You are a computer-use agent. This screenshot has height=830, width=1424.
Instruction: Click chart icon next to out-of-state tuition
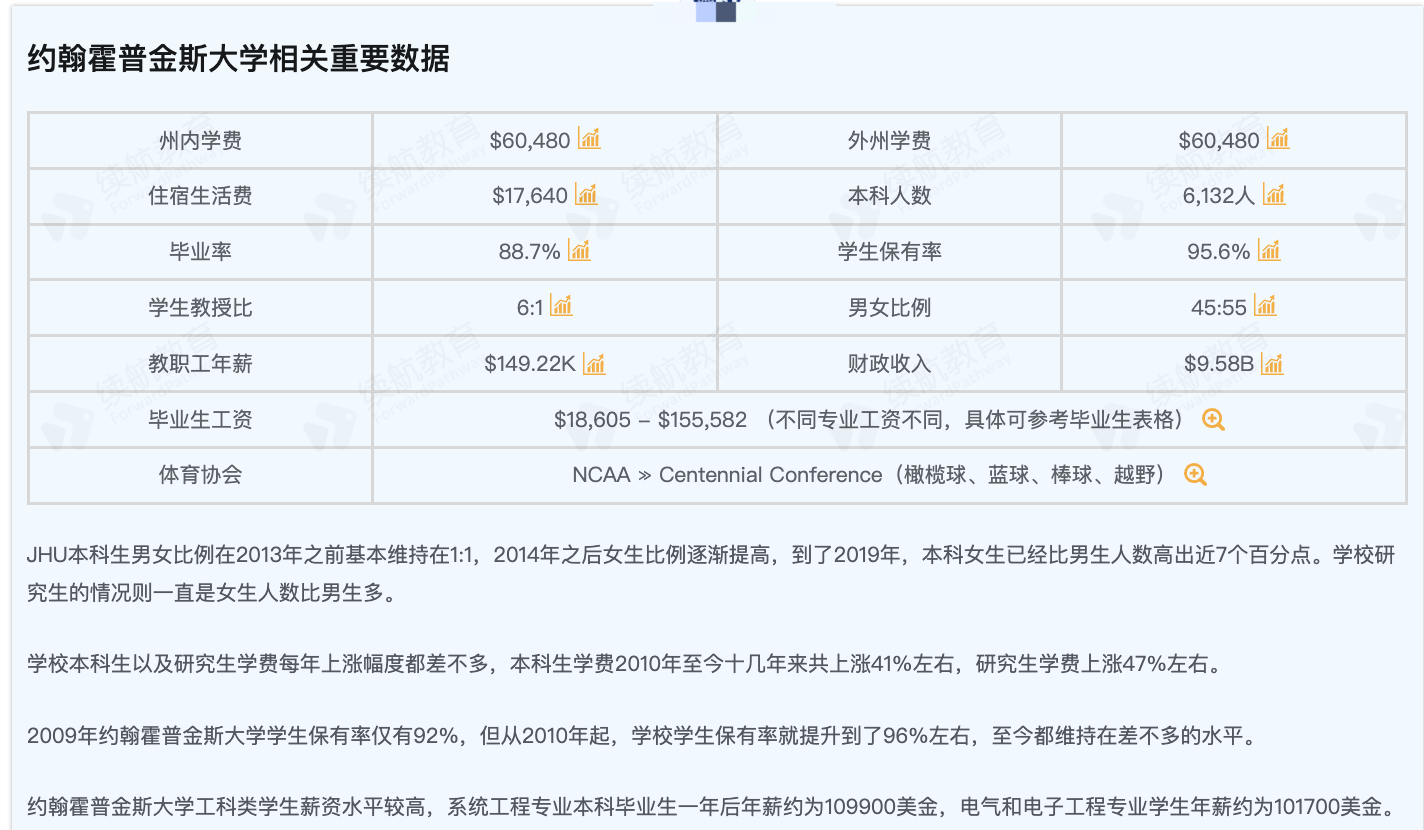[1278, 139]
